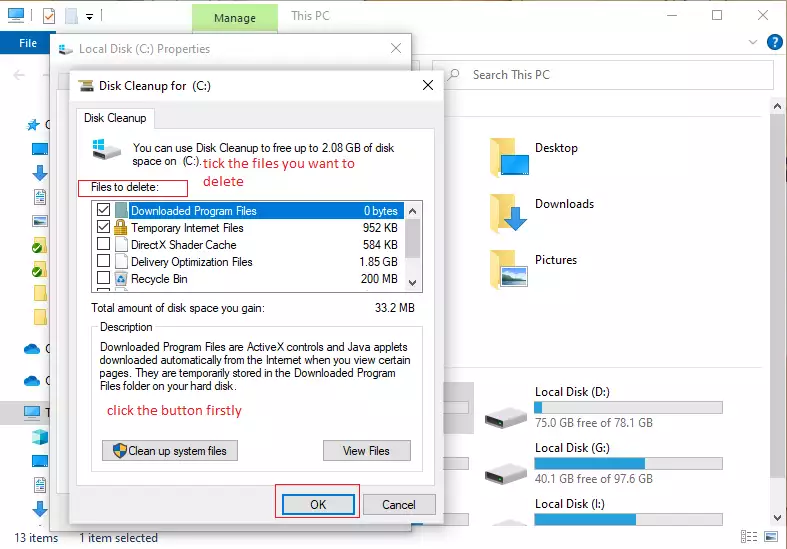Tick the DirectX Shader Cache checkbox

[103, 244]
